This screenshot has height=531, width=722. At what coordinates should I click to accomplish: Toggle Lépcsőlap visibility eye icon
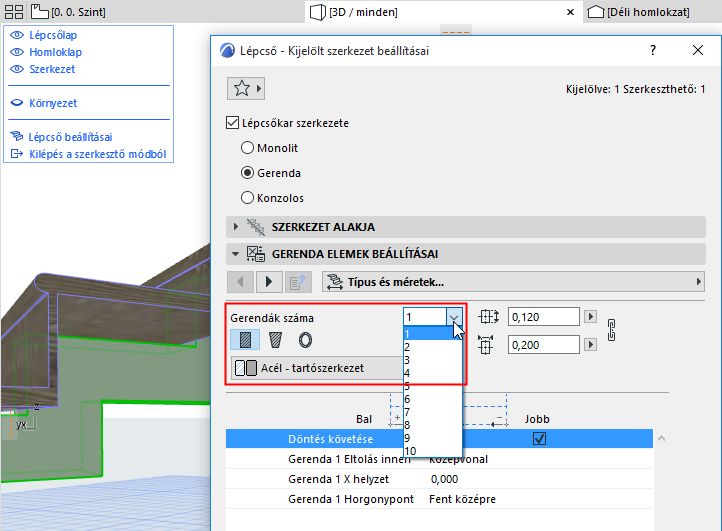click(17, 35)
